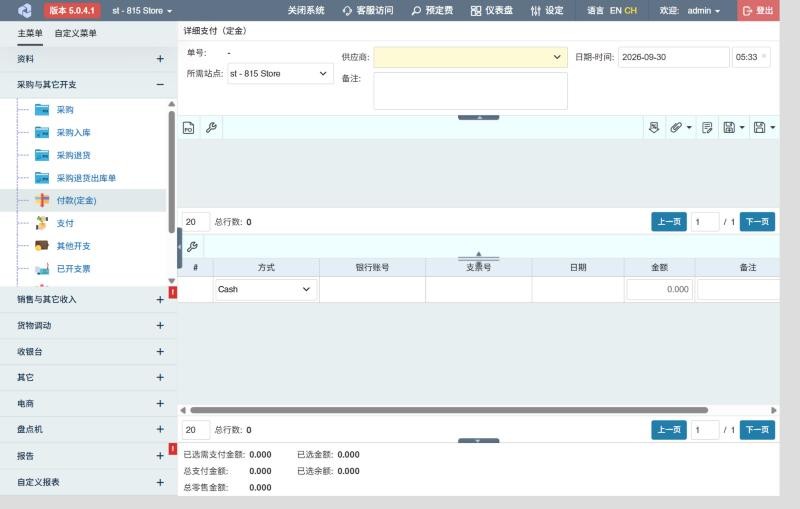Expand the 其它 section
The height and width of the screenshot is (509, 800).
coord(160,377)
